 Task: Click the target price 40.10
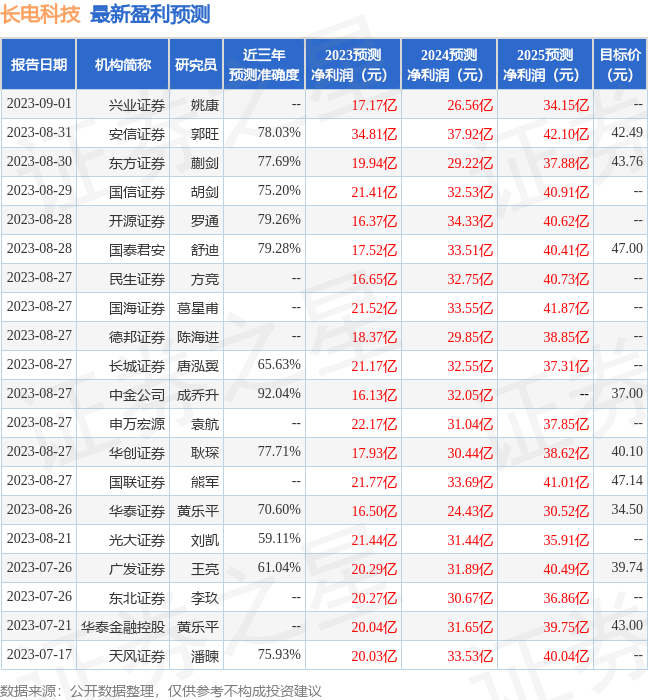pos(627,452)
